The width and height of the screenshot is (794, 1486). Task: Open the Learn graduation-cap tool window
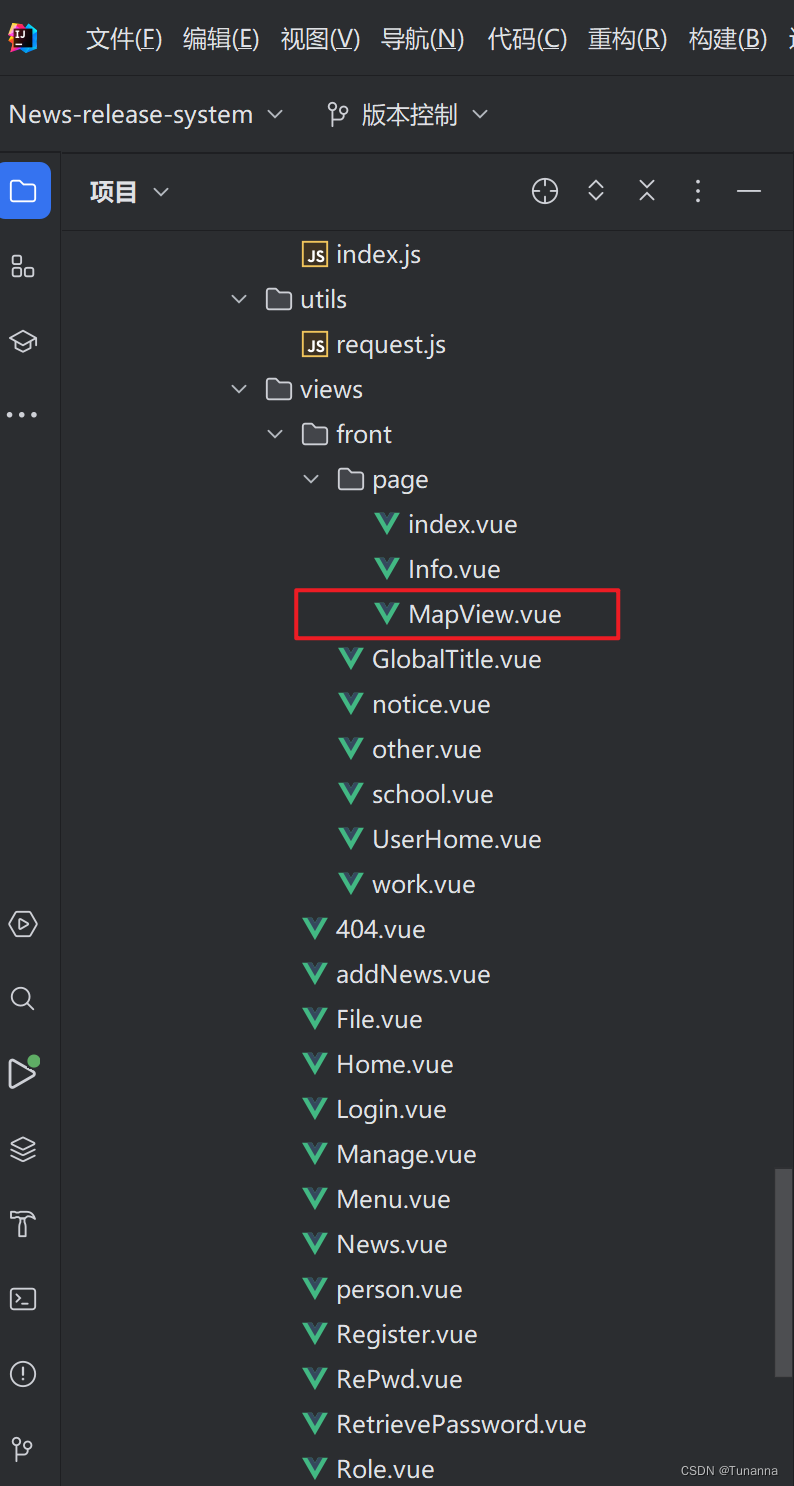pyautogui.click(x=23, y=341)
